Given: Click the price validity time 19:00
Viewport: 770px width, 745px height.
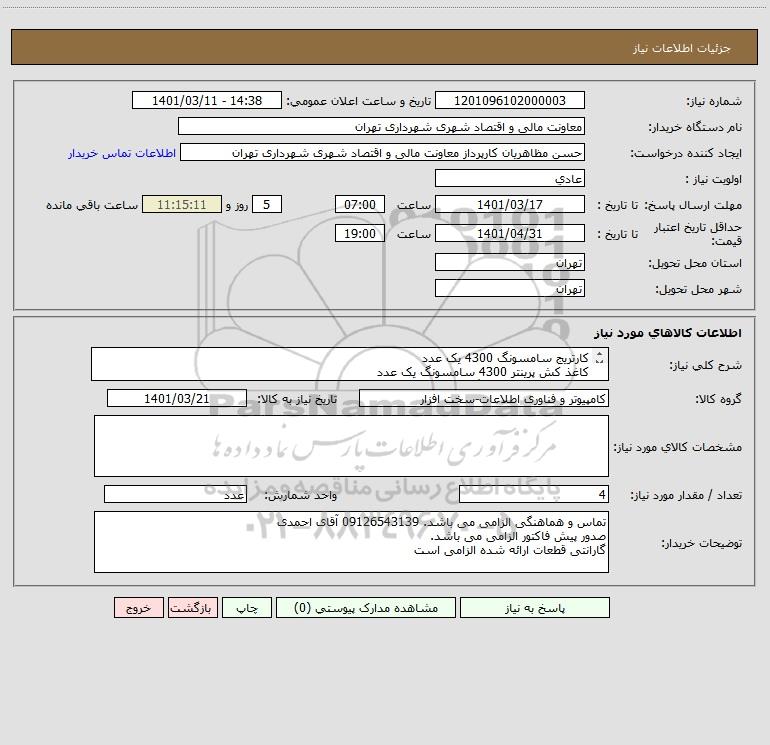Looking at the screenshot, I should (x=359, y=233).
